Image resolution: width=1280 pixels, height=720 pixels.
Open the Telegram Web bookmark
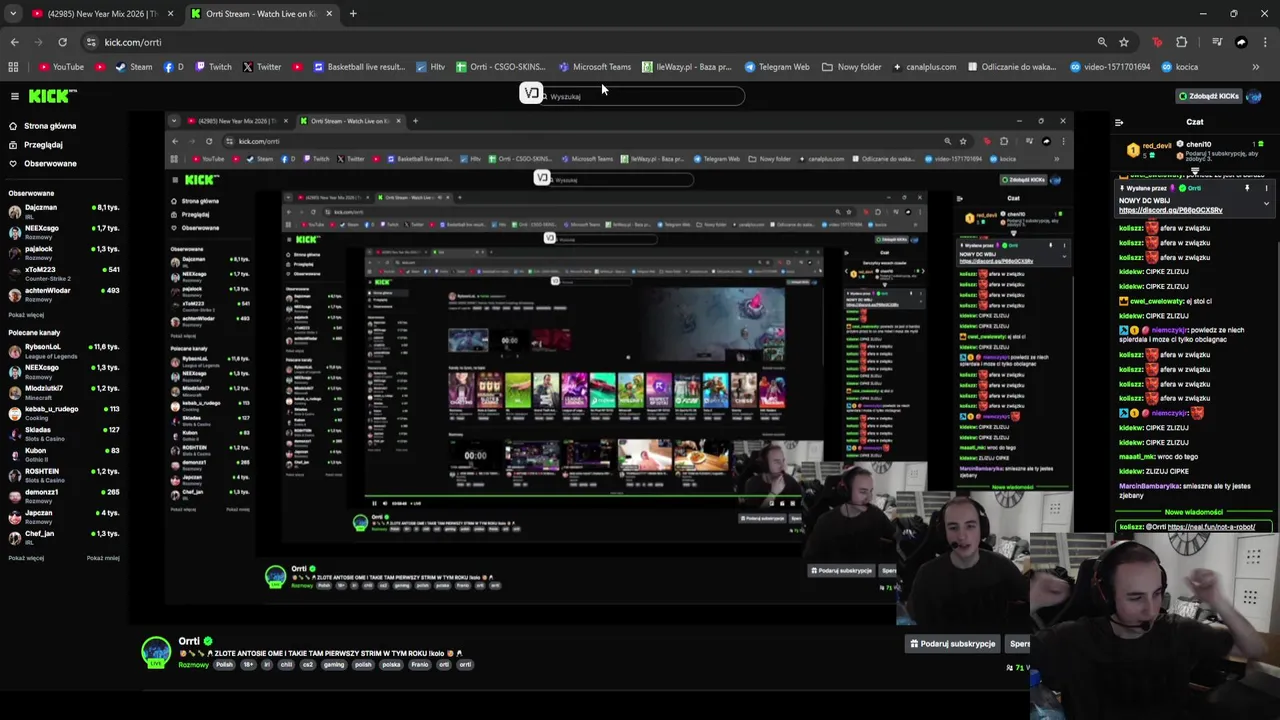tap(777, 67)
